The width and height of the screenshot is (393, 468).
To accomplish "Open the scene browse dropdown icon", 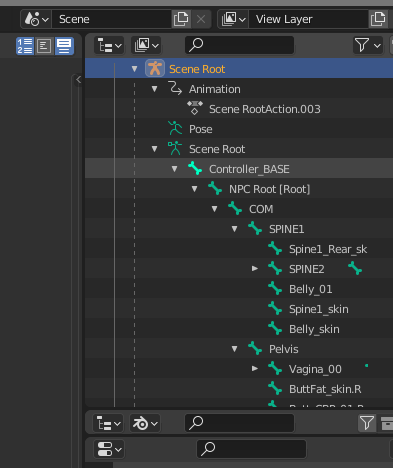I will click(x=36, y=19).
